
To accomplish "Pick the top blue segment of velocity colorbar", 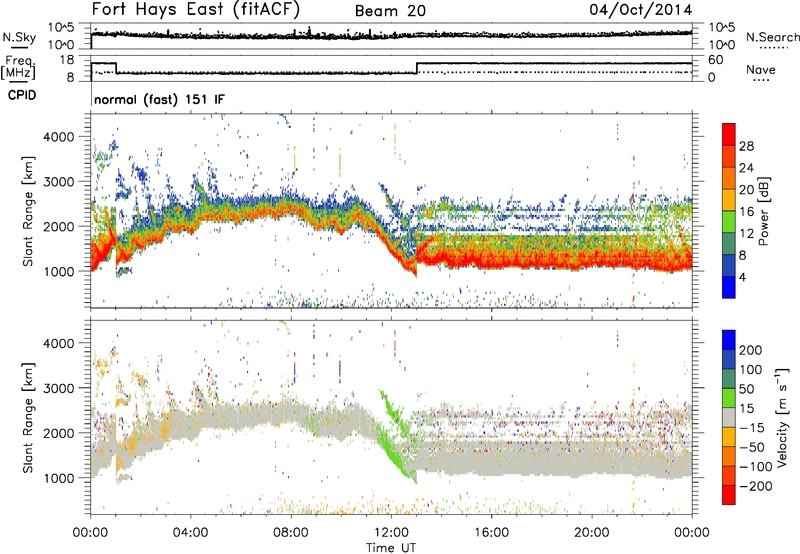I will pyautogui.click(x=729, y=340).
